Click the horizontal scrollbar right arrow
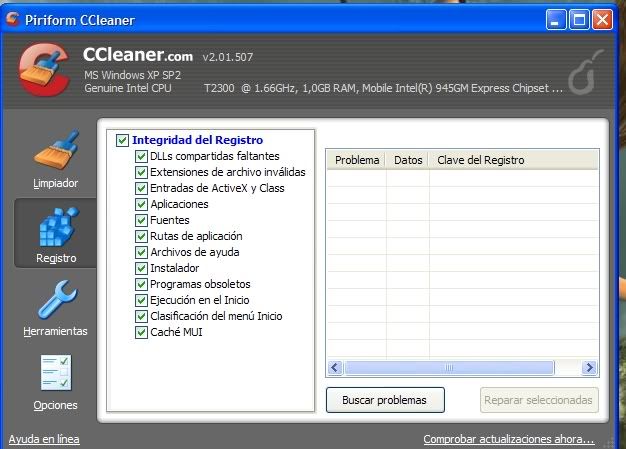This screenshot has height=449, width=626. (589, 367)
